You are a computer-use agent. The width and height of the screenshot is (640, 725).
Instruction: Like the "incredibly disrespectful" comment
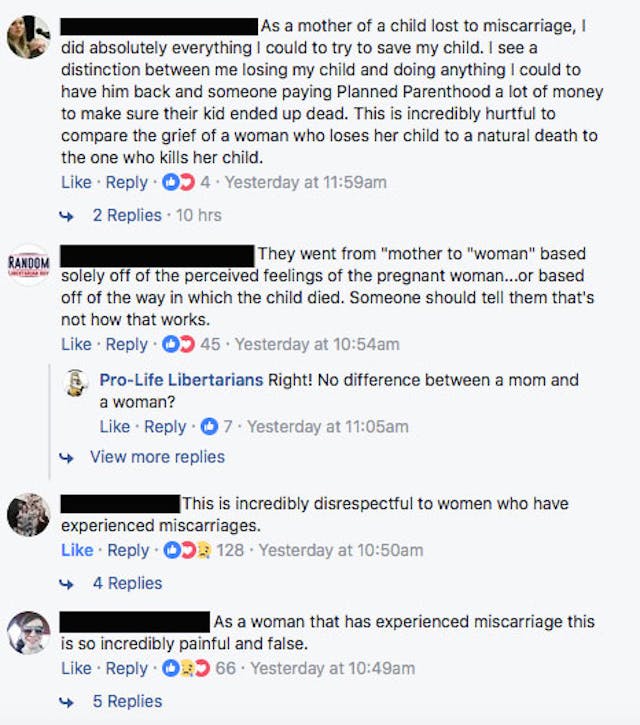coord(76,550)
